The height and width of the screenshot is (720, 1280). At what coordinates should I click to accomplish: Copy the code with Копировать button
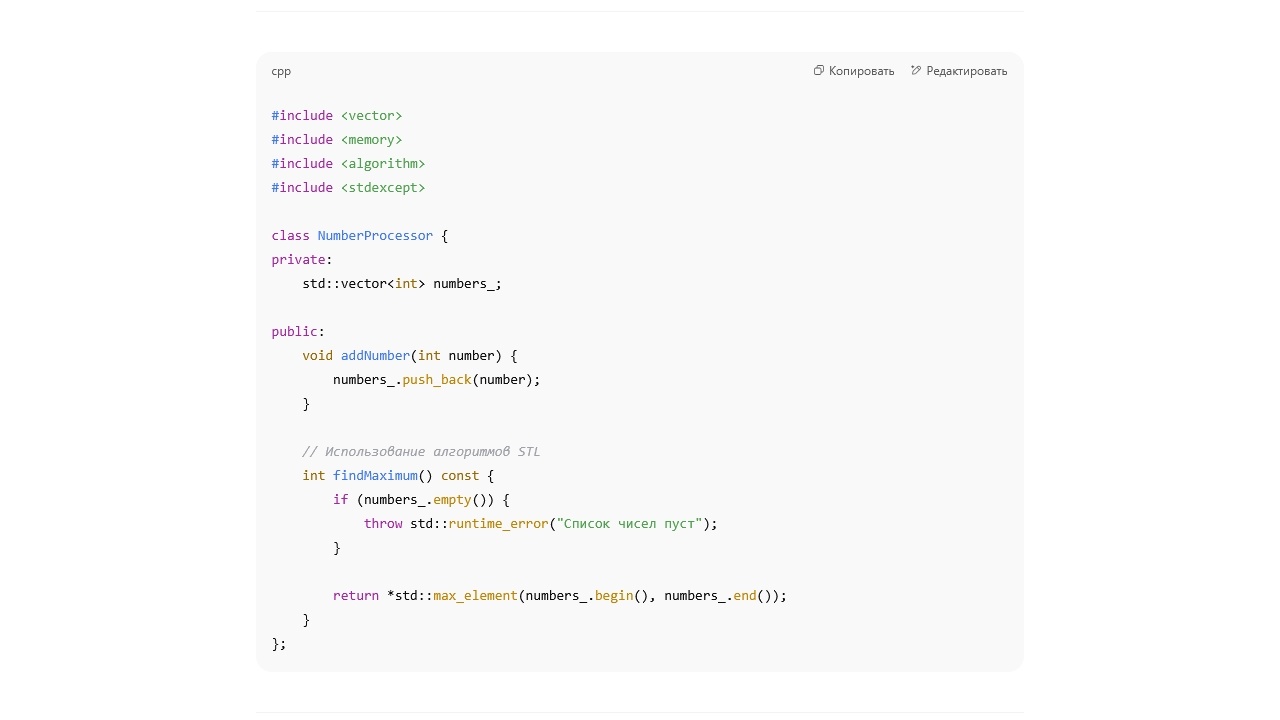coord(860,70)
